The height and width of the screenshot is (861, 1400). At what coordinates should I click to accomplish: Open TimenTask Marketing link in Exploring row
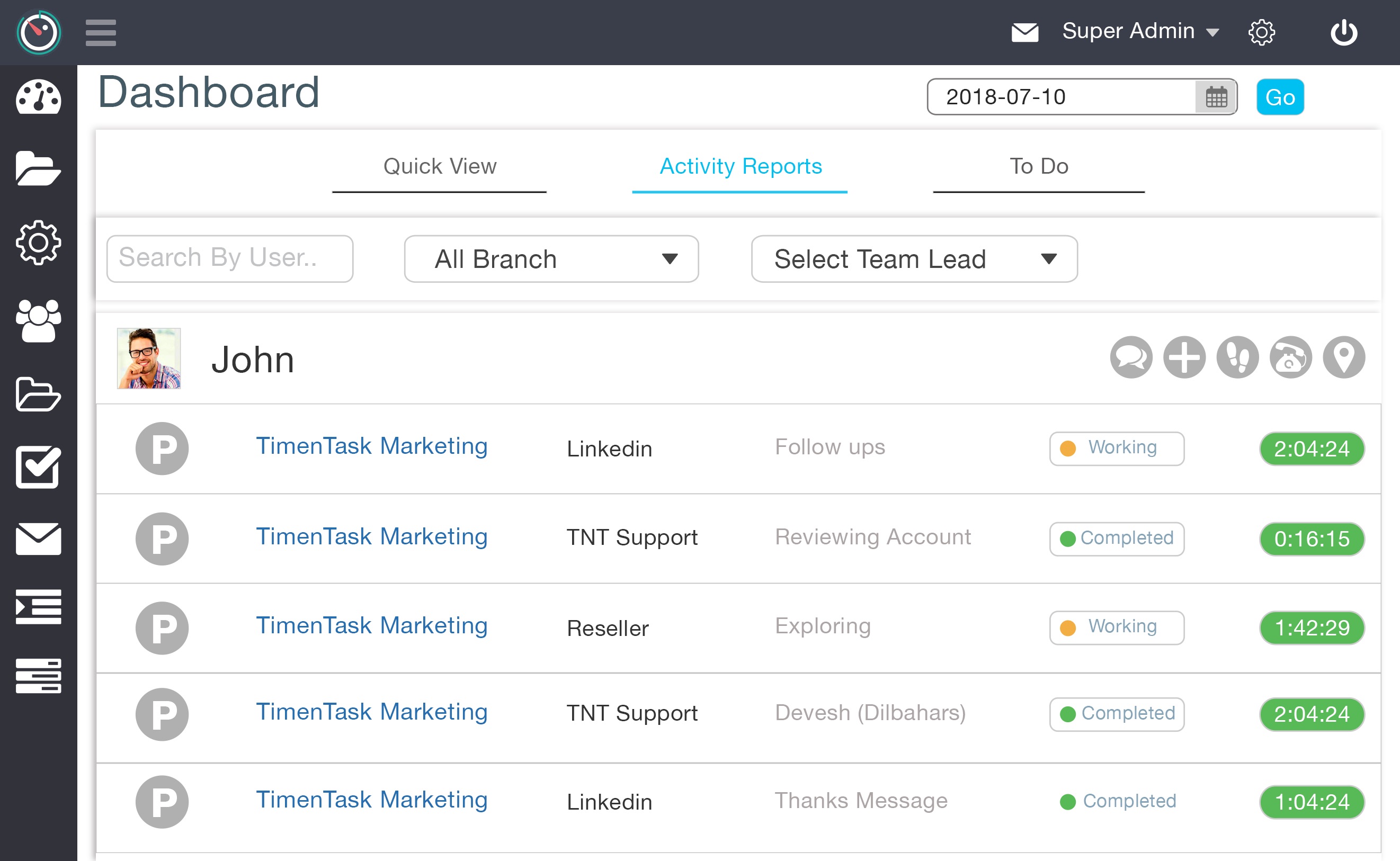372,626
